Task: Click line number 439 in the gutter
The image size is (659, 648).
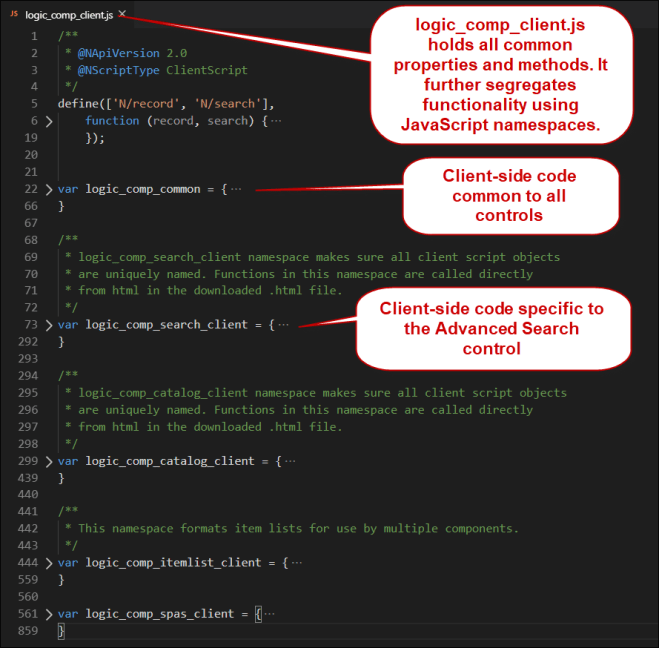Action: click(x=28, y=478)
